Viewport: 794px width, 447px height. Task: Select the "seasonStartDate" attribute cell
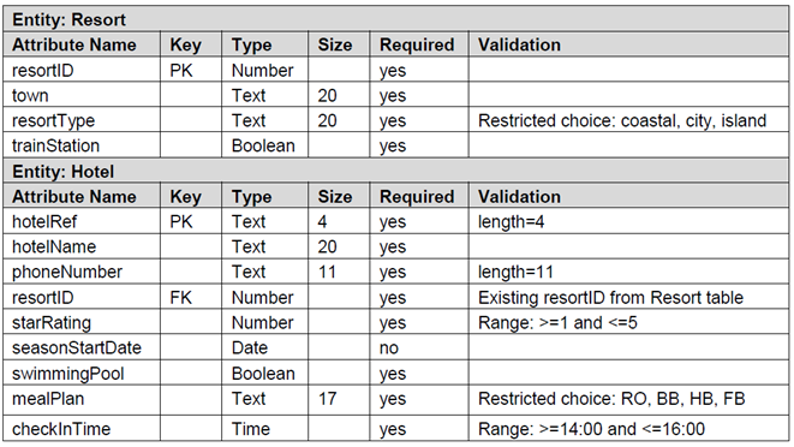(x=77, y=348)
